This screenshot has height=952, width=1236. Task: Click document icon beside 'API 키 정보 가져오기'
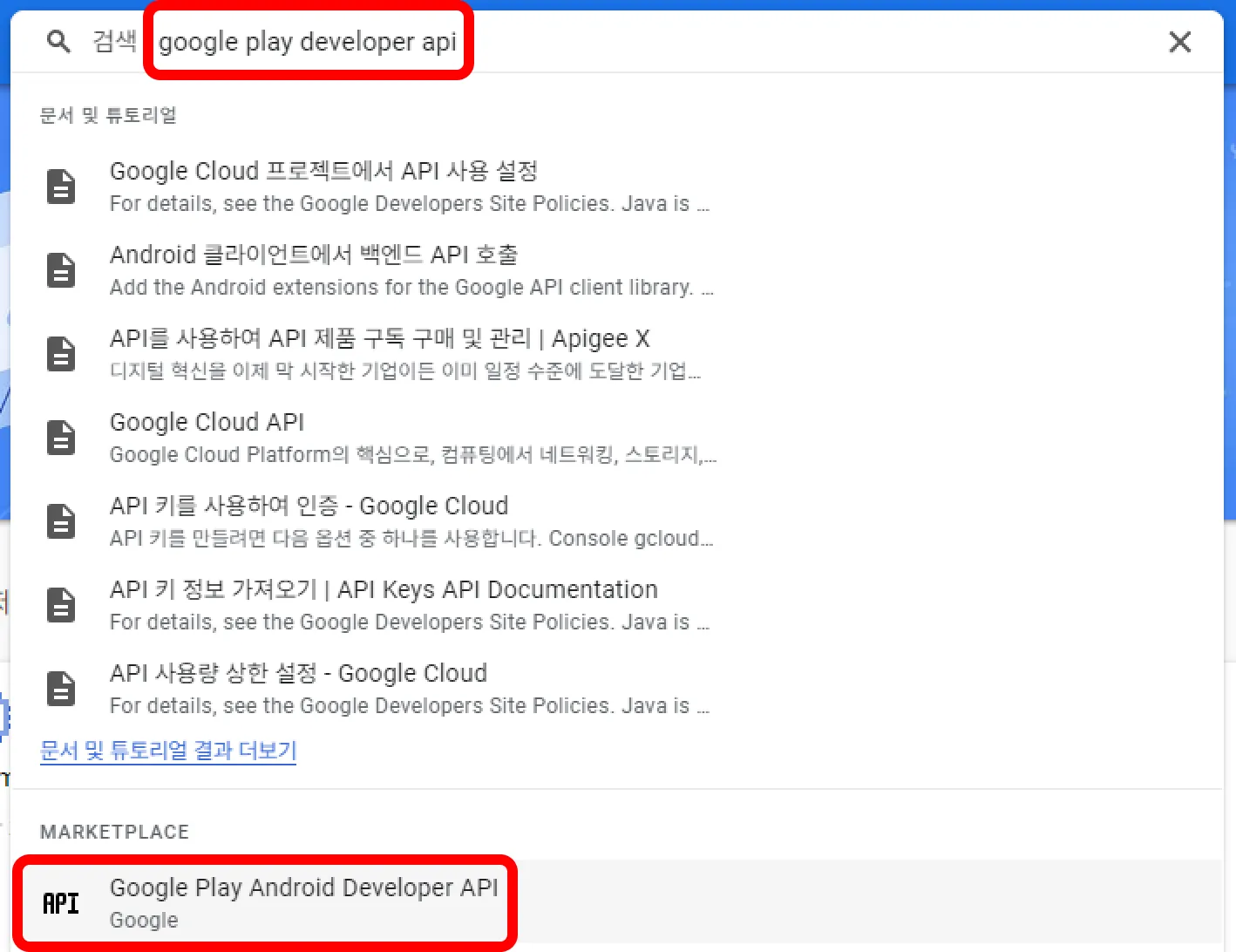click(61, 605)
